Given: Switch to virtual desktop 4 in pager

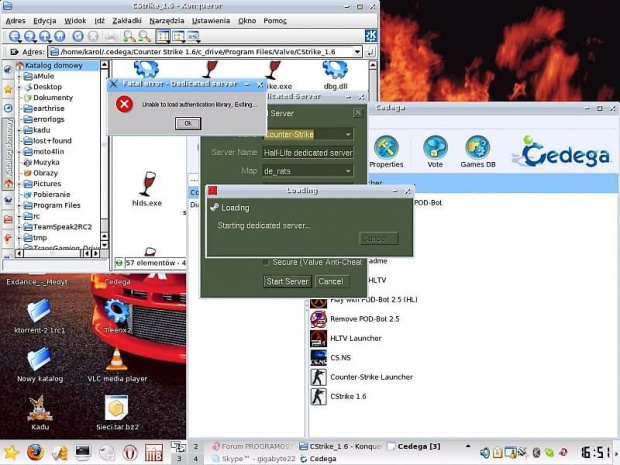Looking at the screenshot, I should click(195, 459).
